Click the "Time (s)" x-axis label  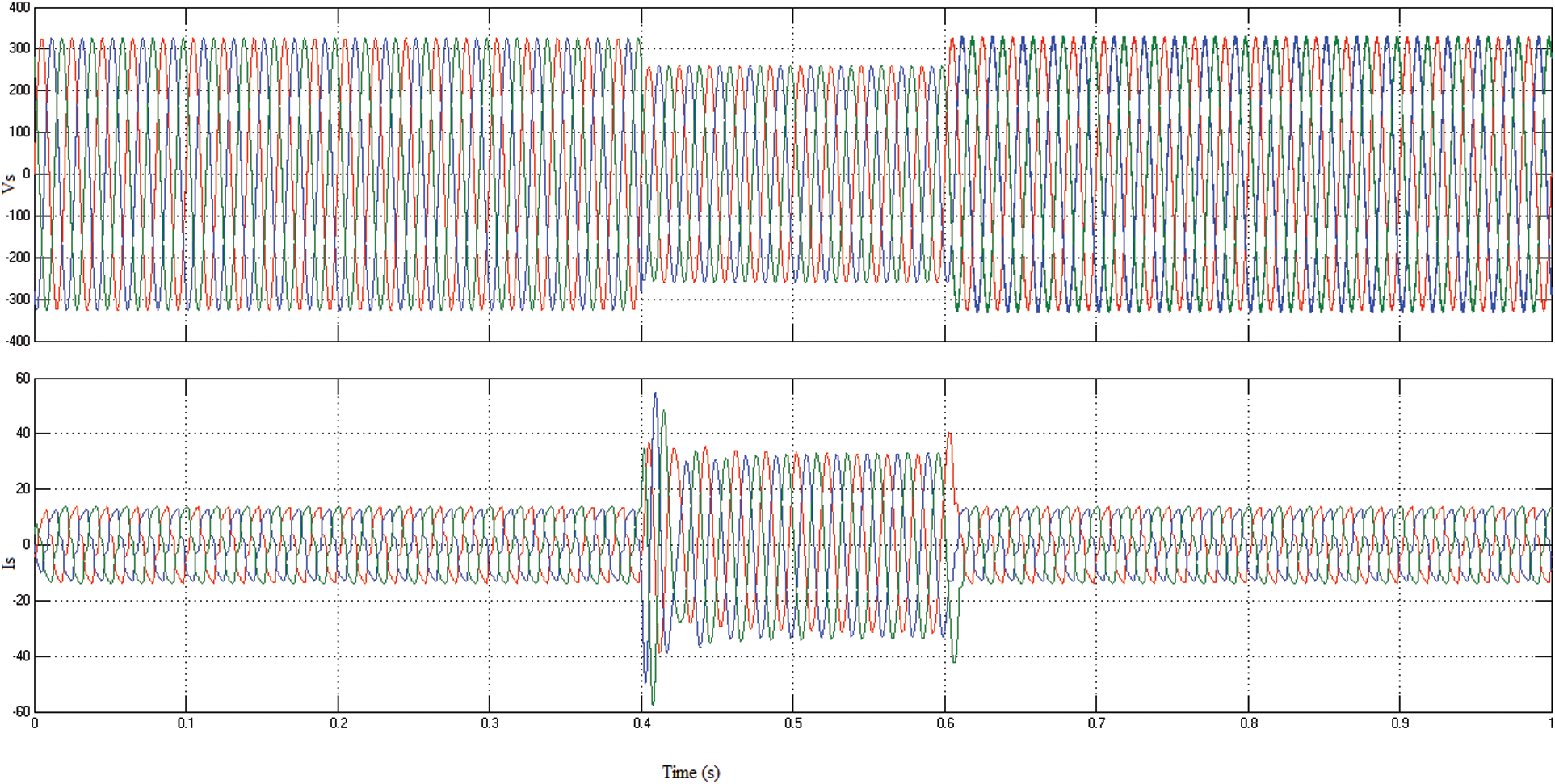point(691,773)
